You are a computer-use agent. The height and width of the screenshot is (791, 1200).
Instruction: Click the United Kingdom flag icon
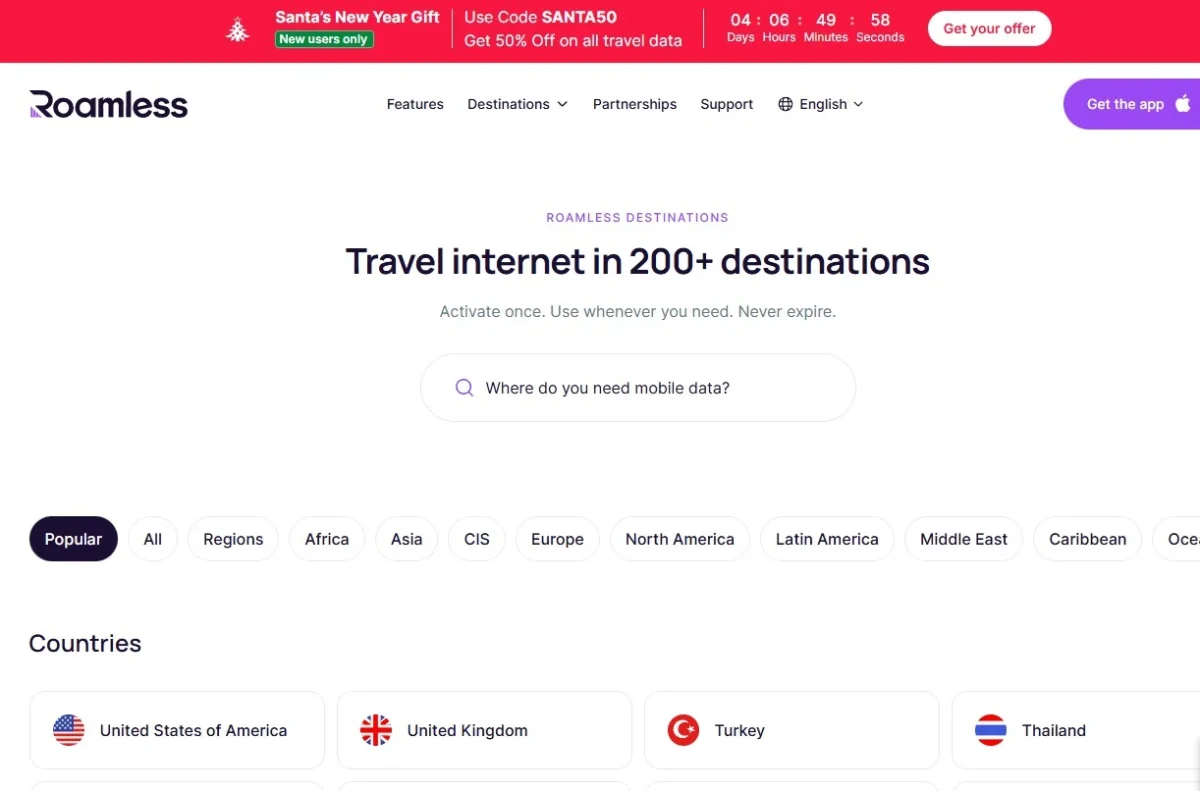point(375,730)
